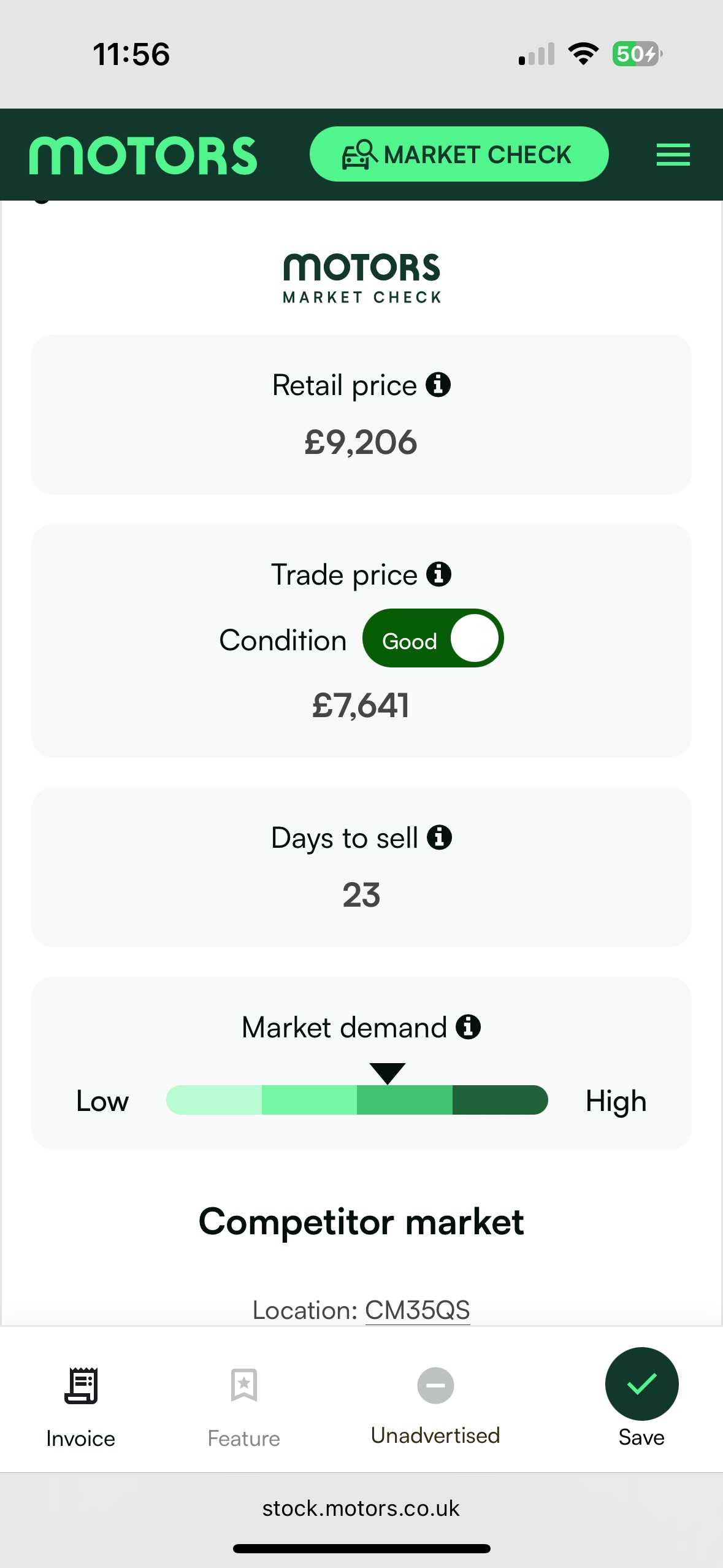The width and height of the screenshot is (723, 1568).
Task: Tap the browser address stock.motors.co.uk
Action: coord(361,1508)
